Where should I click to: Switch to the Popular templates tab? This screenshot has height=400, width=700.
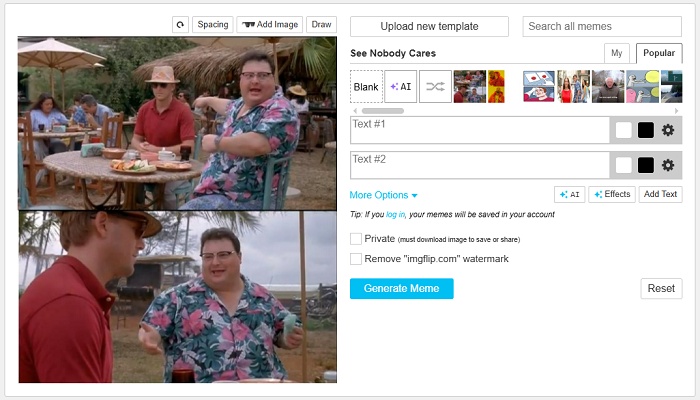pyautogui.click(x=659, y=54)
